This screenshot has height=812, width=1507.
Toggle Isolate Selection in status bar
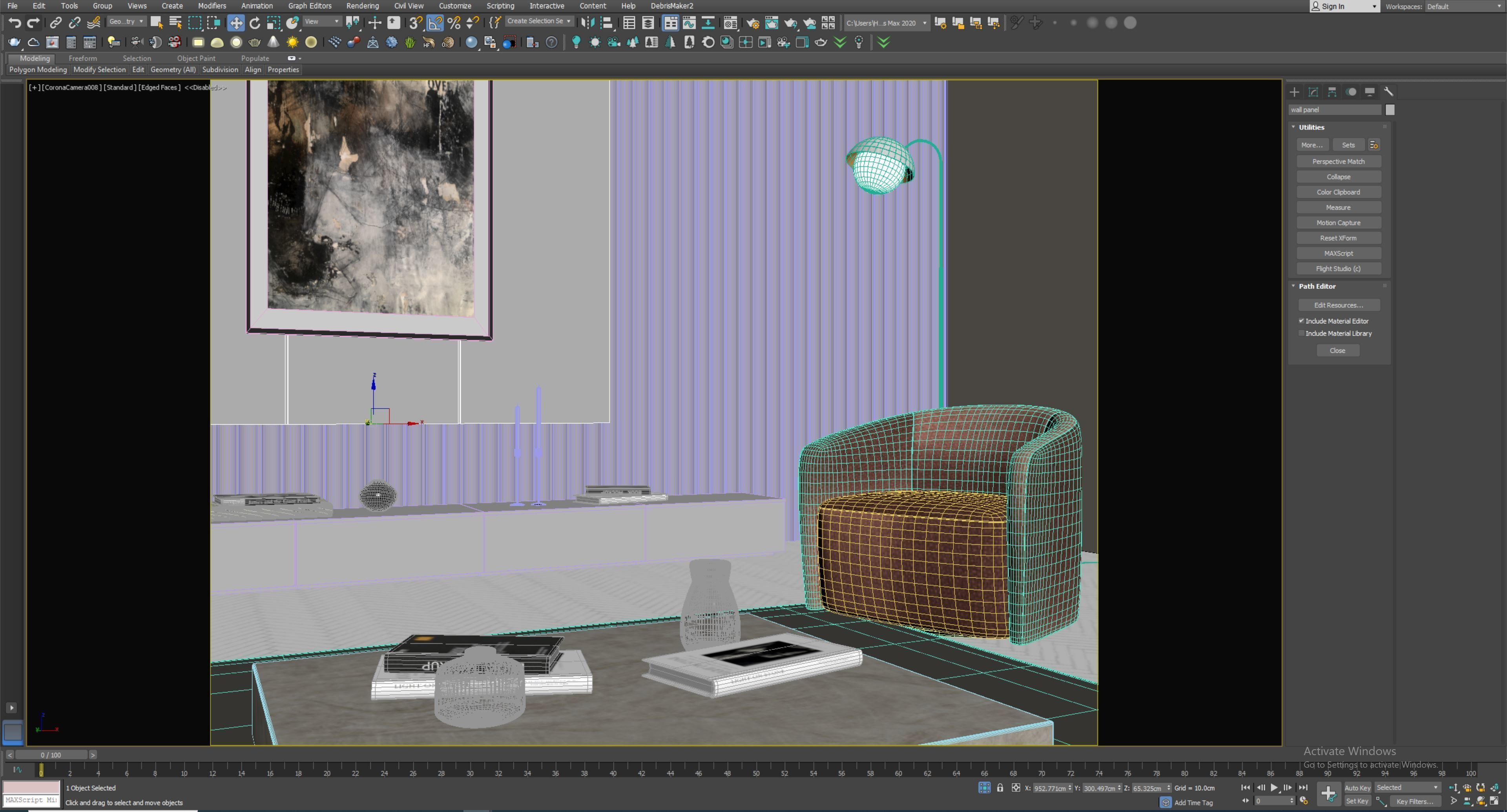pyautogui.click(x=984, y=788)
